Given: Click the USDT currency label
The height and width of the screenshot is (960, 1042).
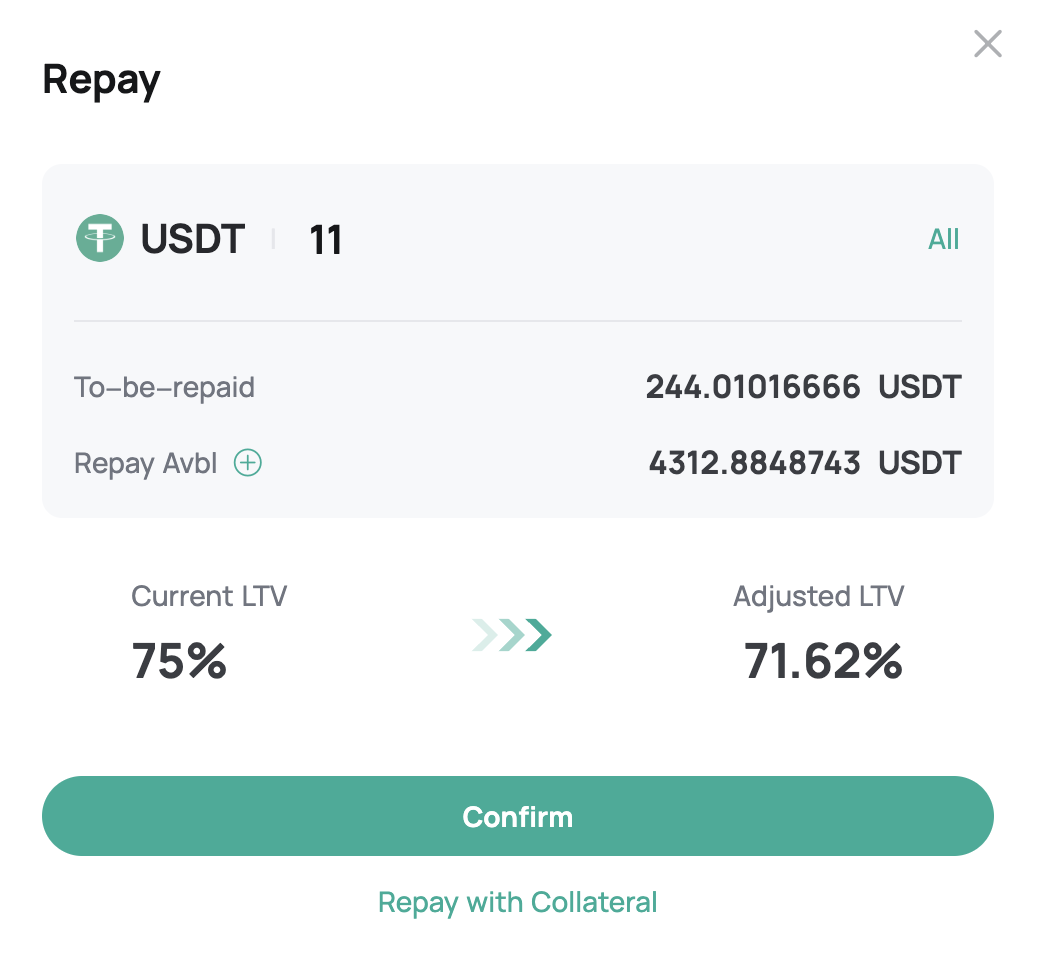Looking at the screenshot, I should point(193,239).
